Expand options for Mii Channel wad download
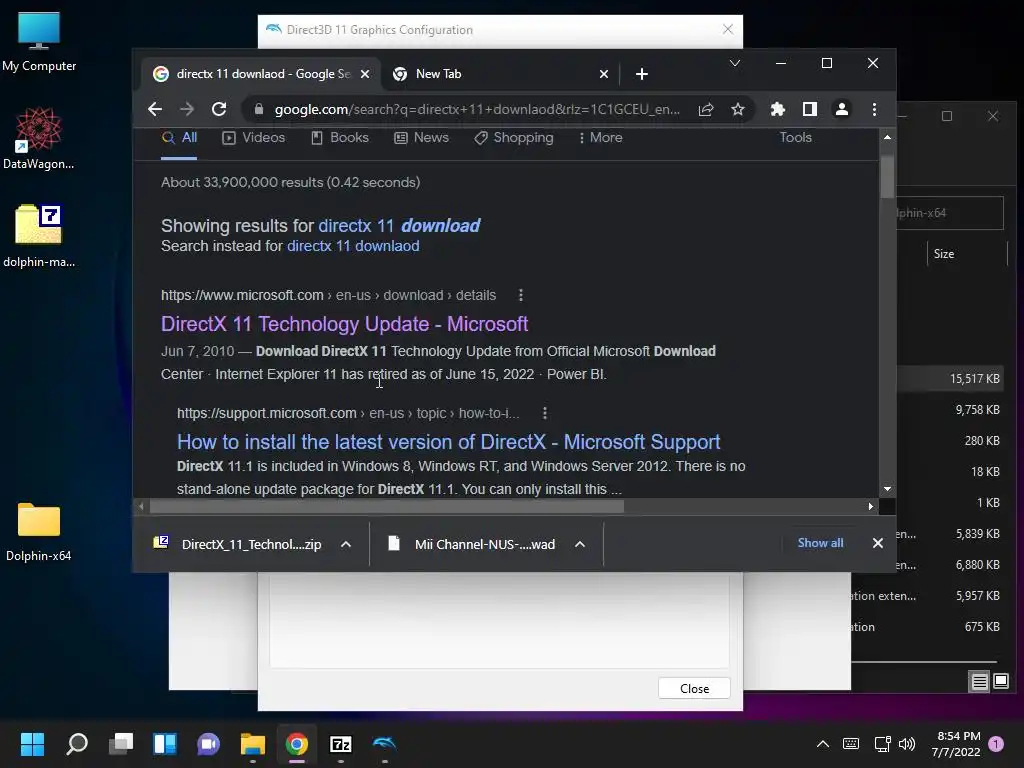The width and height of the screenshot is (1024, 768). (580, 544)
